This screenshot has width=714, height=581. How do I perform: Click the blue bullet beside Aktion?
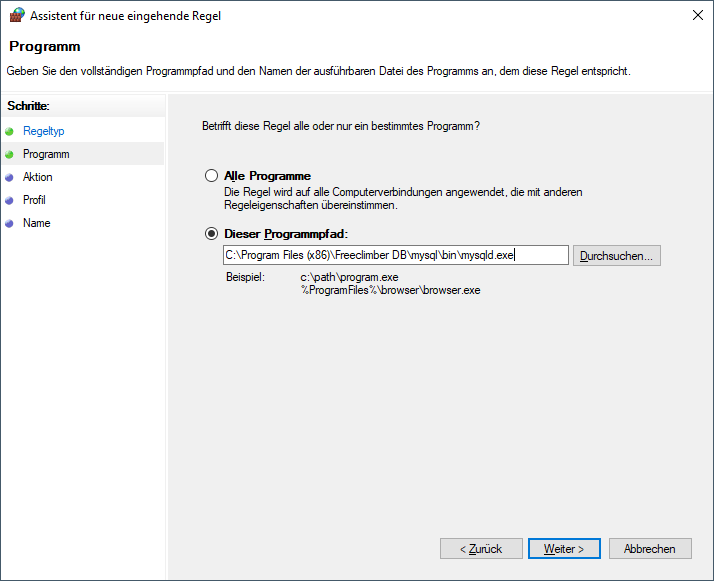10,177
